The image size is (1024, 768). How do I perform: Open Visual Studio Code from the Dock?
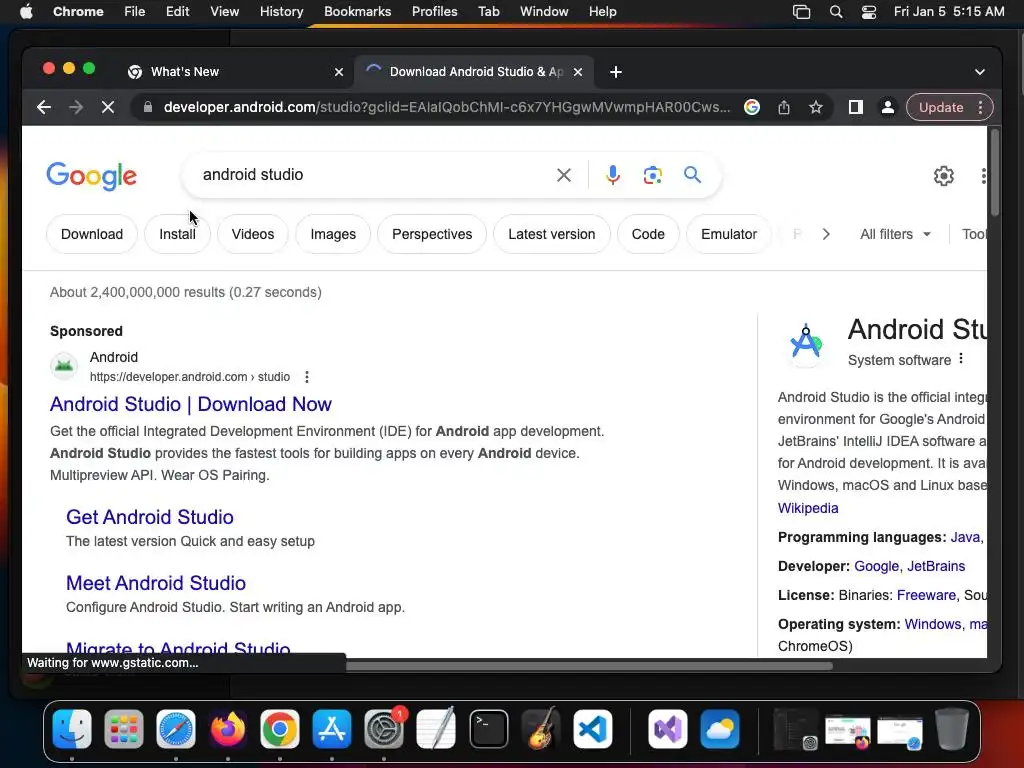pyautogui.click(x=593, y=729)
